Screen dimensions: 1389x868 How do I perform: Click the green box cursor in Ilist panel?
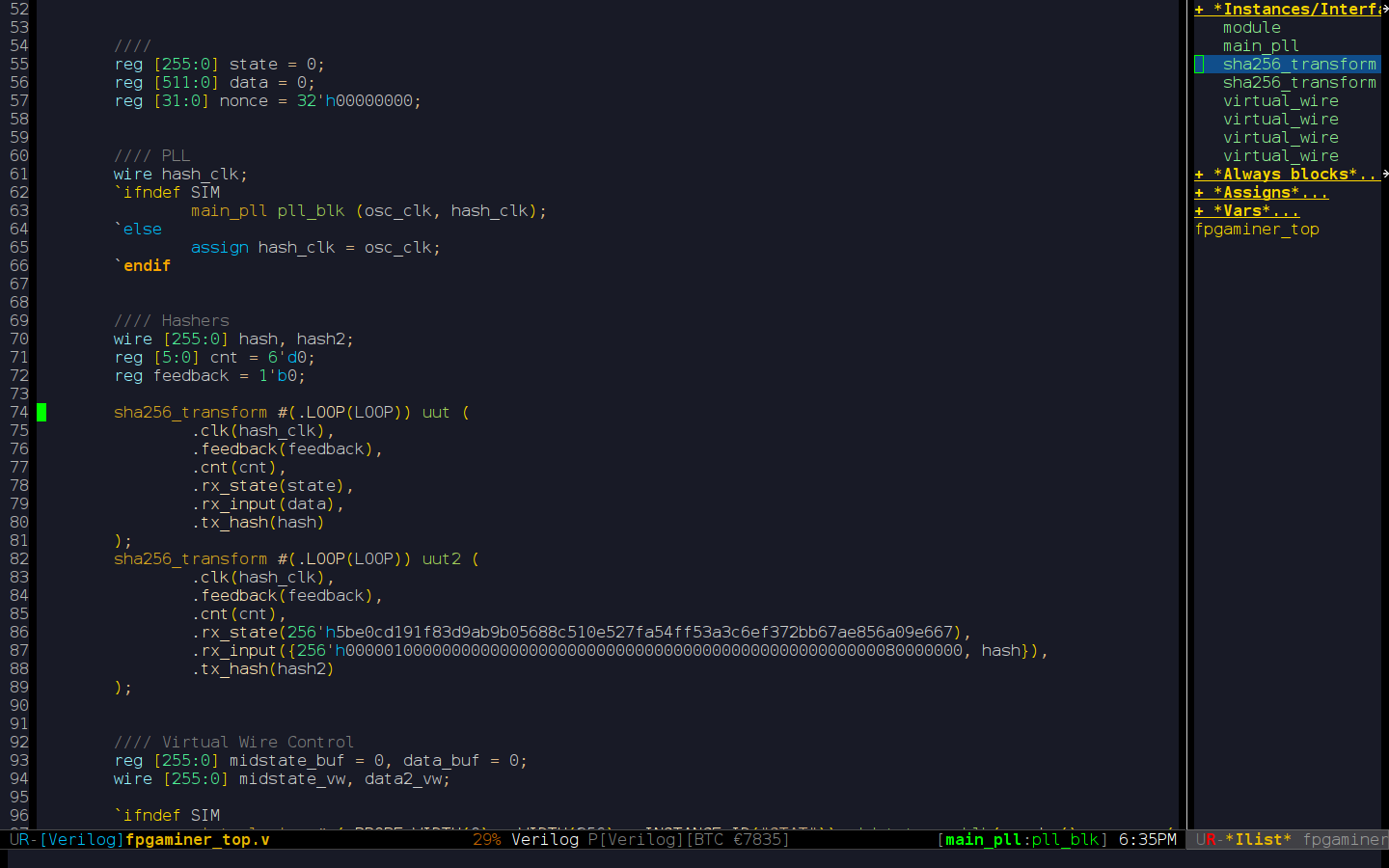1199,65
